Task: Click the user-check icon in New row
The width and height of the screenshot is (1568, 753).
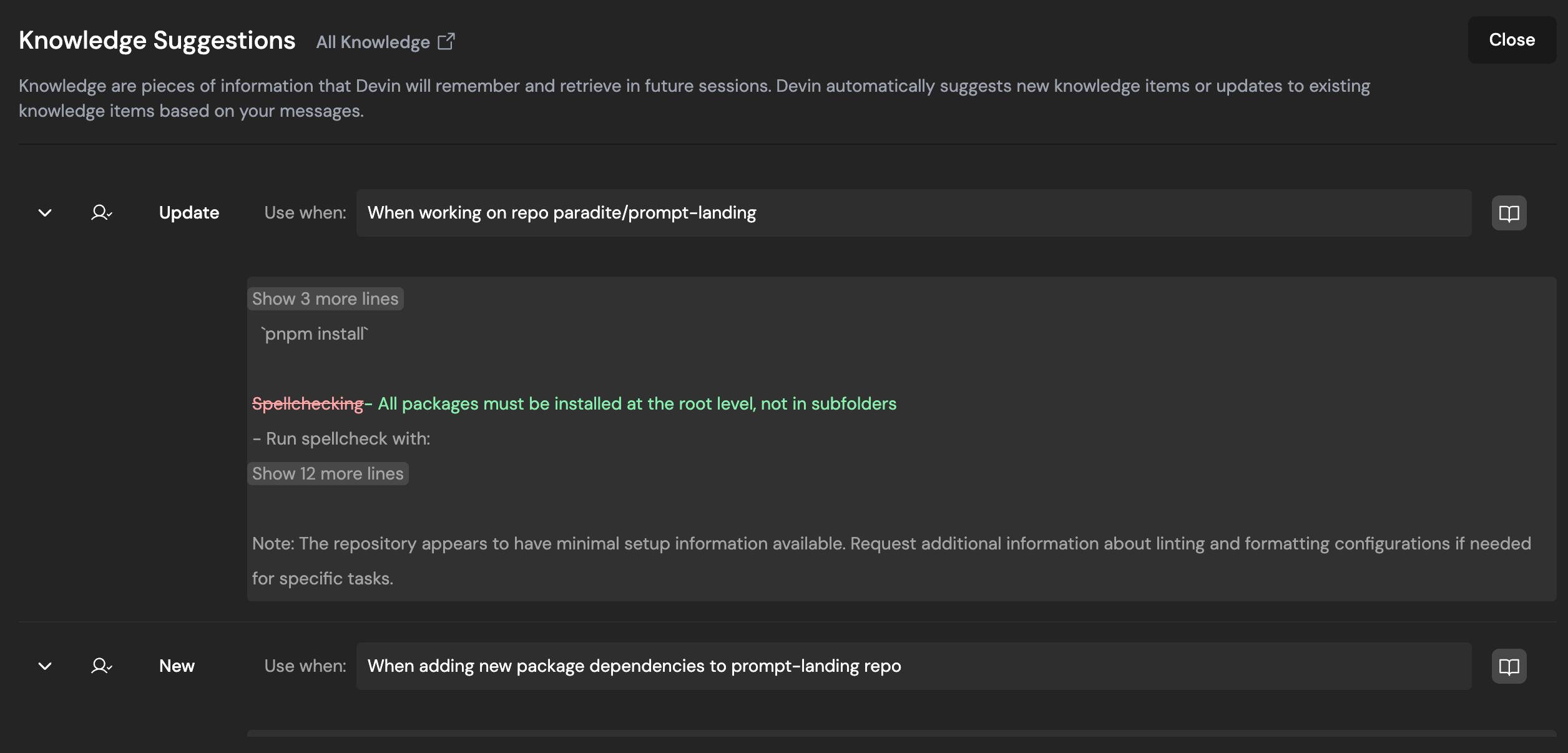Action: click(101, 666)
